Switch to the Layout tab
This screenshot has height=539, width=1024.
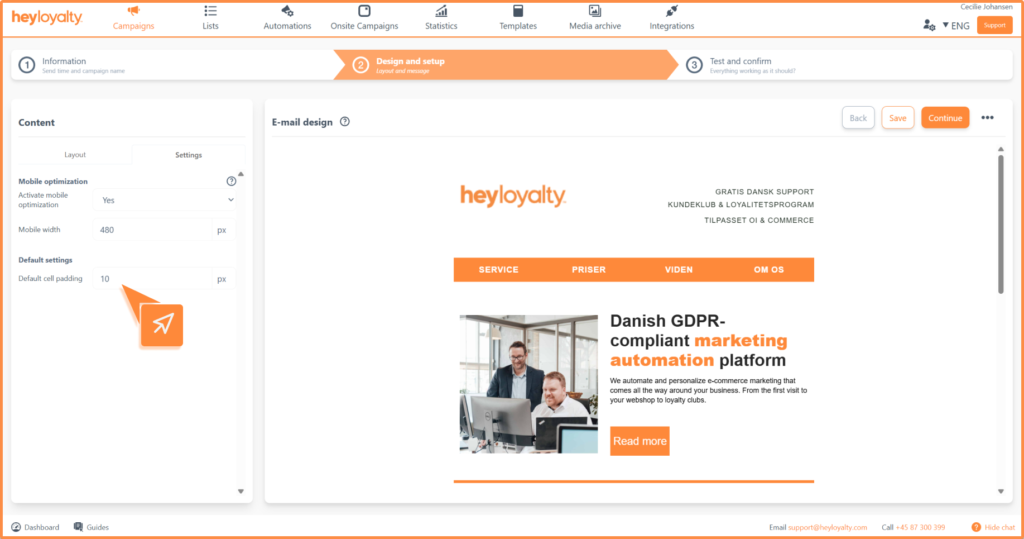pyautogui.click(x=75, y=155)
